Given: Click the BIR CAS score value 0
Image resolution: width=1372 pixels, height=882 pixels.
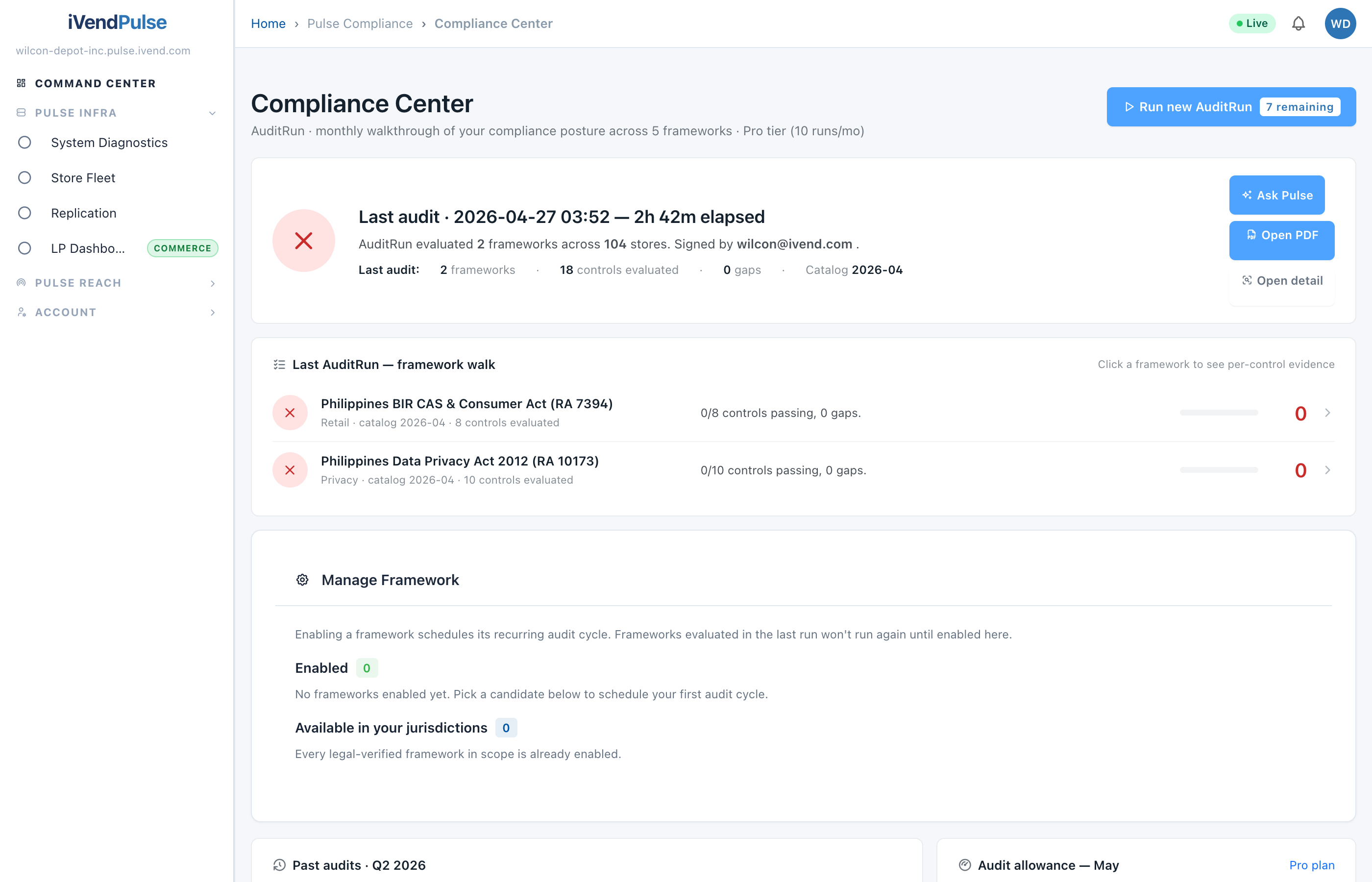Looking at the screenshot, I should coord(1300,413).
